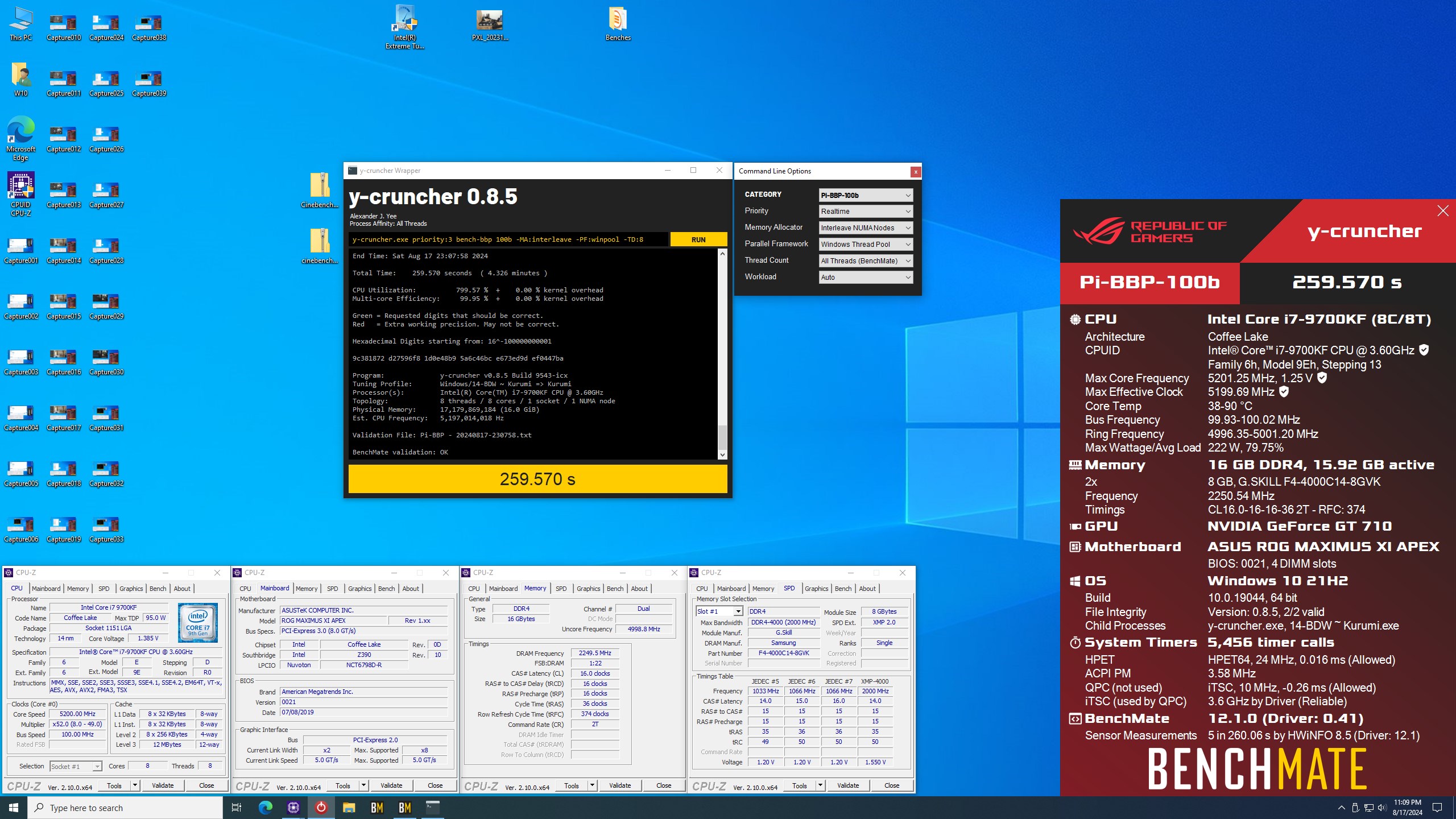Viewport: 1456px width, 819px height.
Task: Open the Tools dropdown arrow in the SPD tab window
Action: (820, 785)
